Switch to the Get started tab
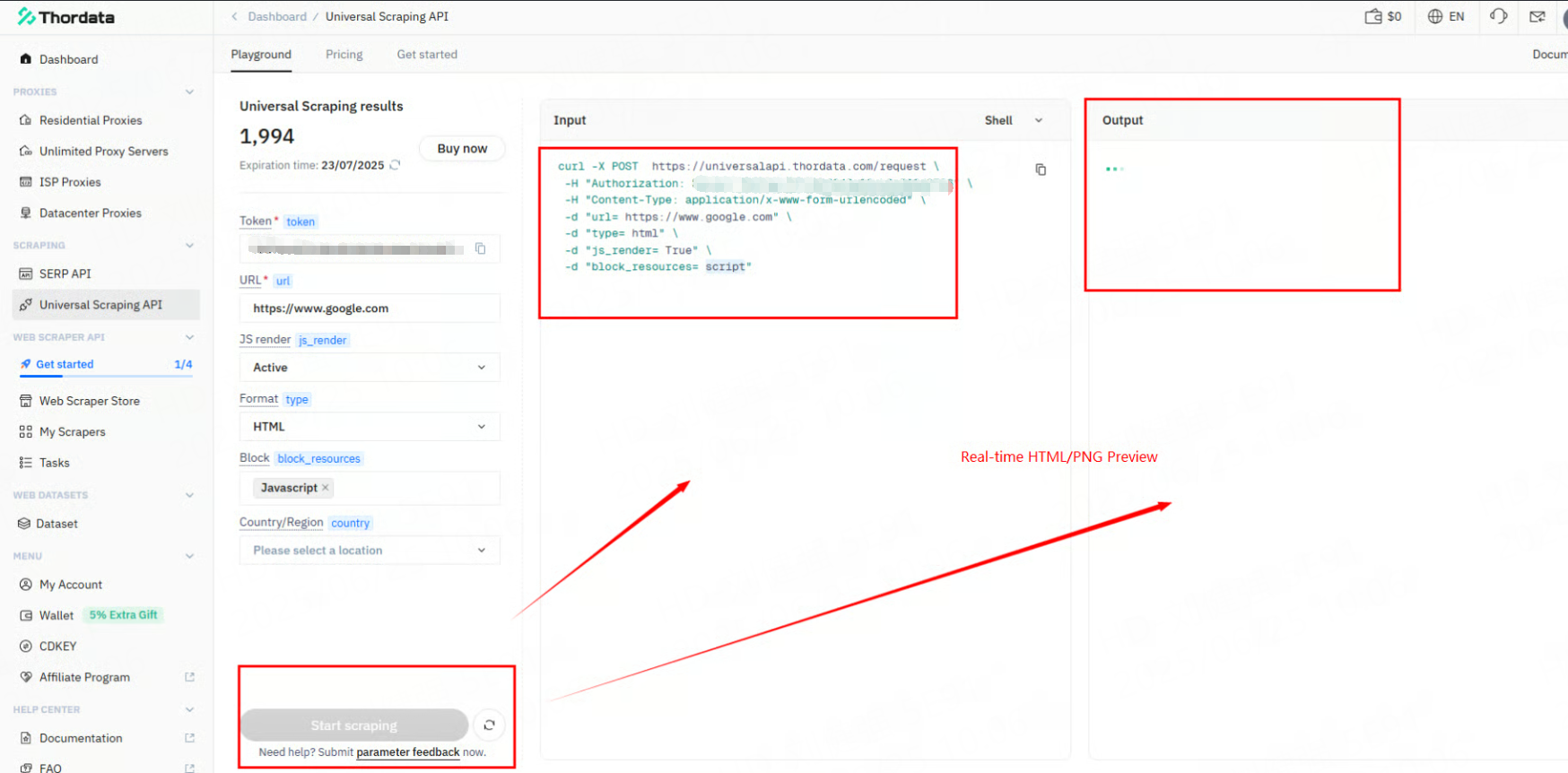Viewport: 1568px width, 773px height. [427, 55]
